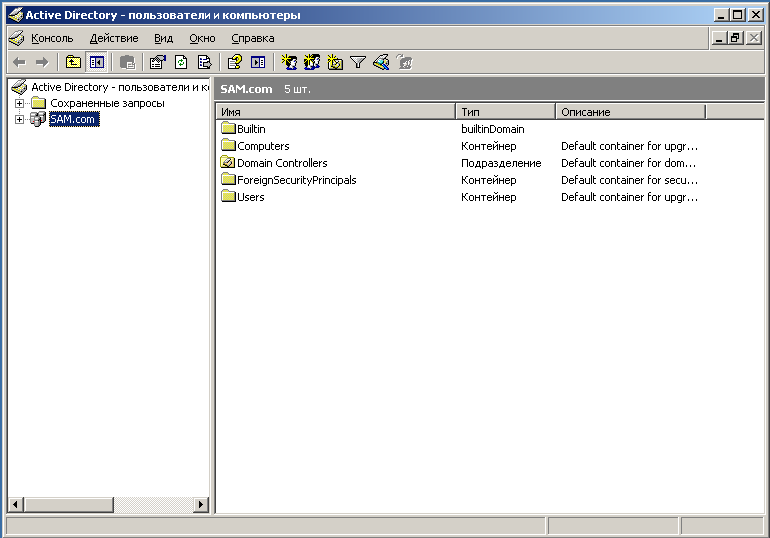Click tree pane scroll-right arrow
This screenshot has height=538, width=770.
pyautogui.click(x=200, y=505)
